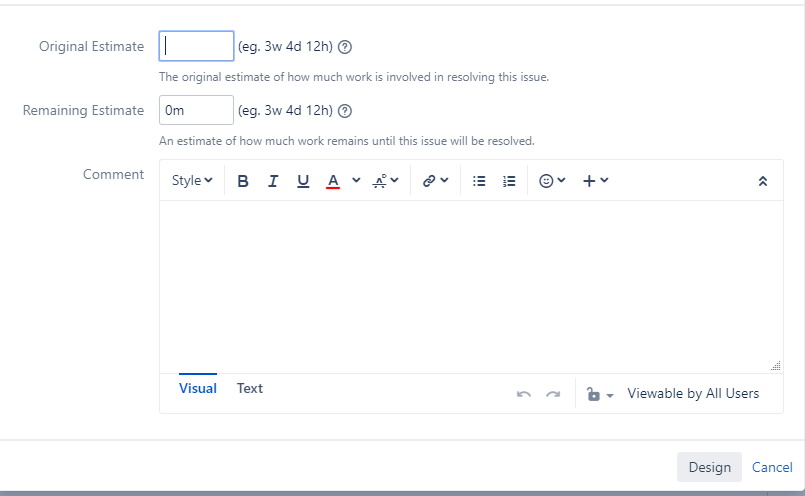Image resolution: width=805 pixels, height=496 pixels.
Task: Click the Design button
Action: coord(710,467)
